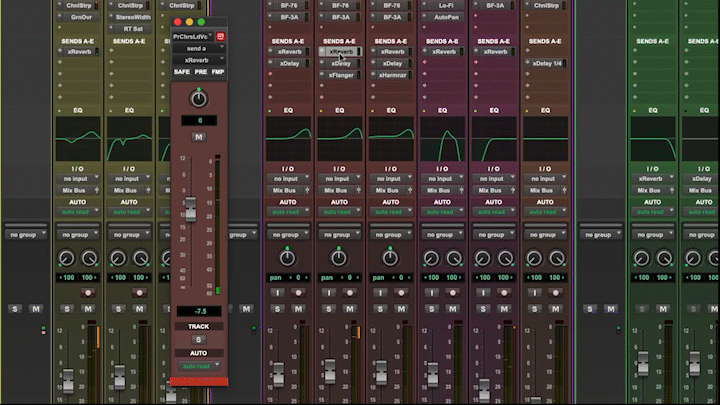Click the -7.5 send level value field
720x405 pixels.
click(199, 311)
